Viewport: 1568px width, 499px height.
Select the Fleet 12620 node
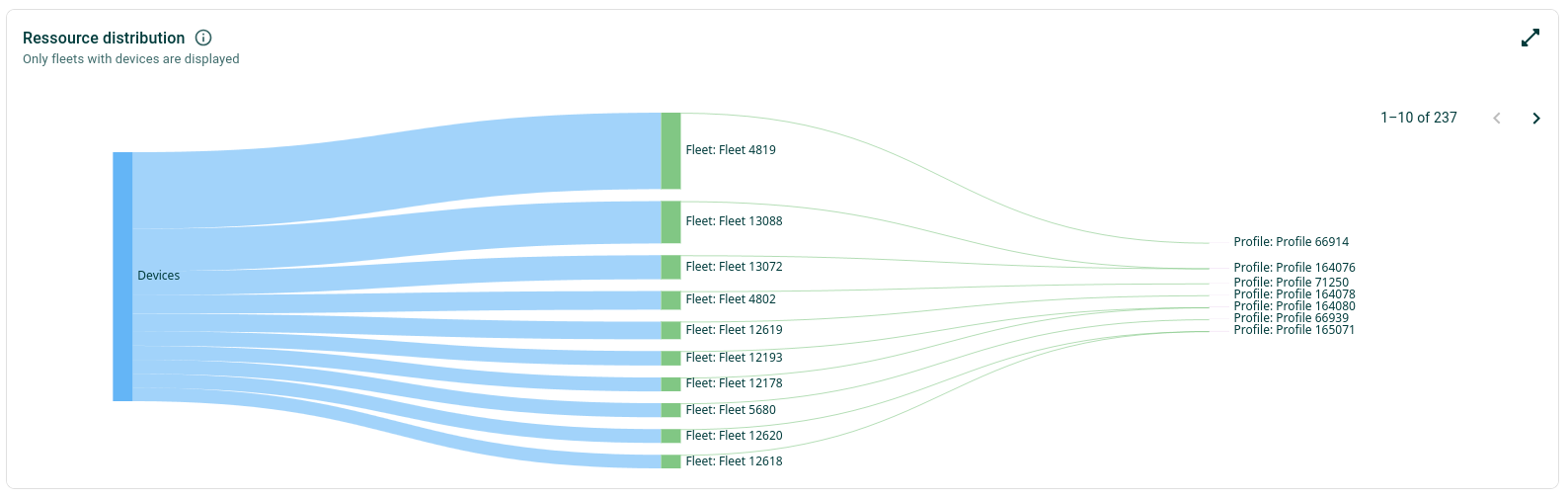click(x=671, y=436)
